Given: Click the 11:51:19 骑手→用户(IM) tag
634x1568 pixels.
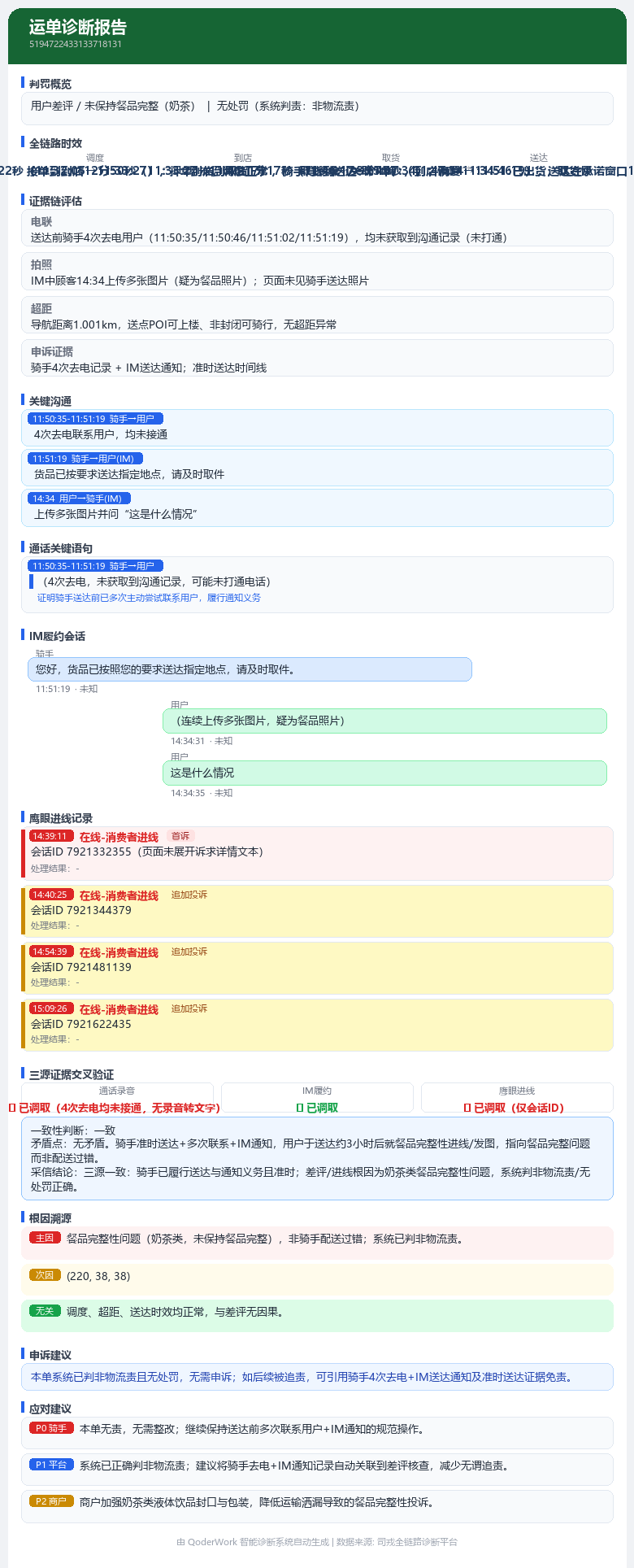Looking at the screenshot, I should pyautogui.click(x=85, y=459).
